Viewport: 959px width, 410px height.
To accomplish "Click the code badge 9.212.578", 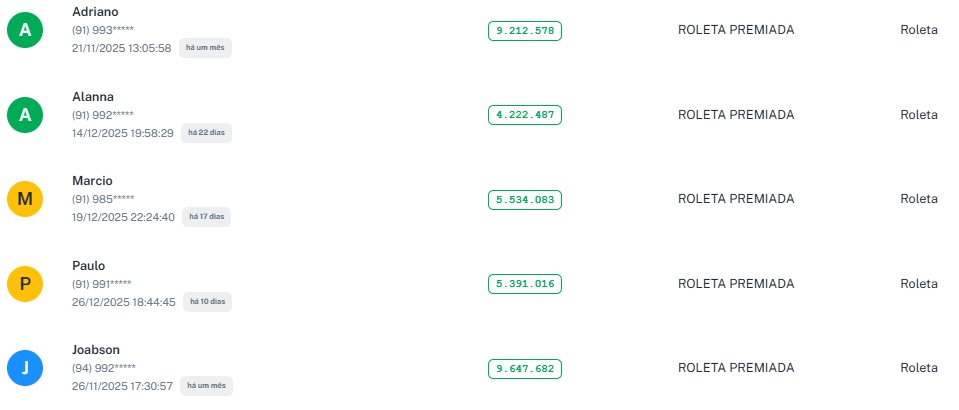I will (525, 31).
